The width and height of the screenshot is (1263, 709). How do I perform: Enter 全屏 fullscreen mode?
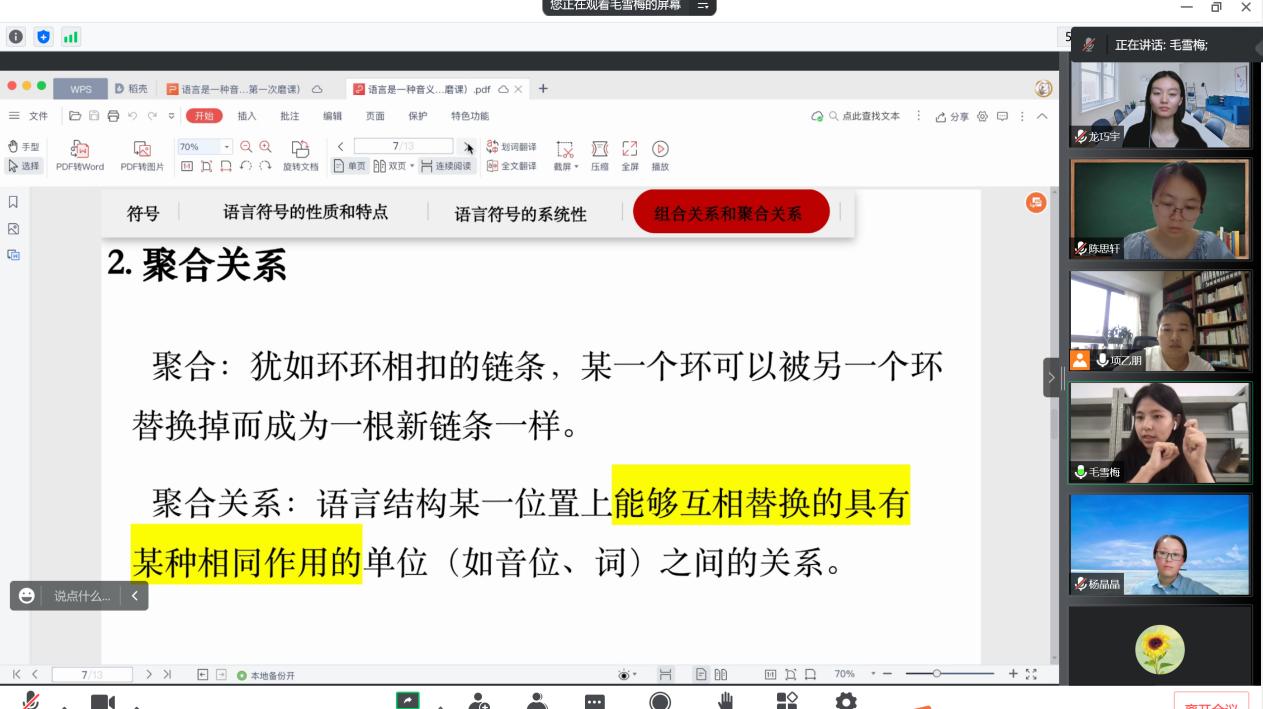click(629, 149)
